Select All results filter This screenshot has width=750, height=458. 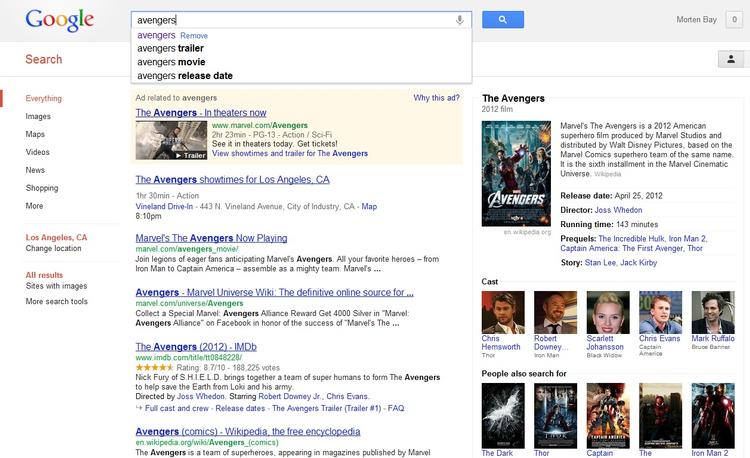(44, 275)
